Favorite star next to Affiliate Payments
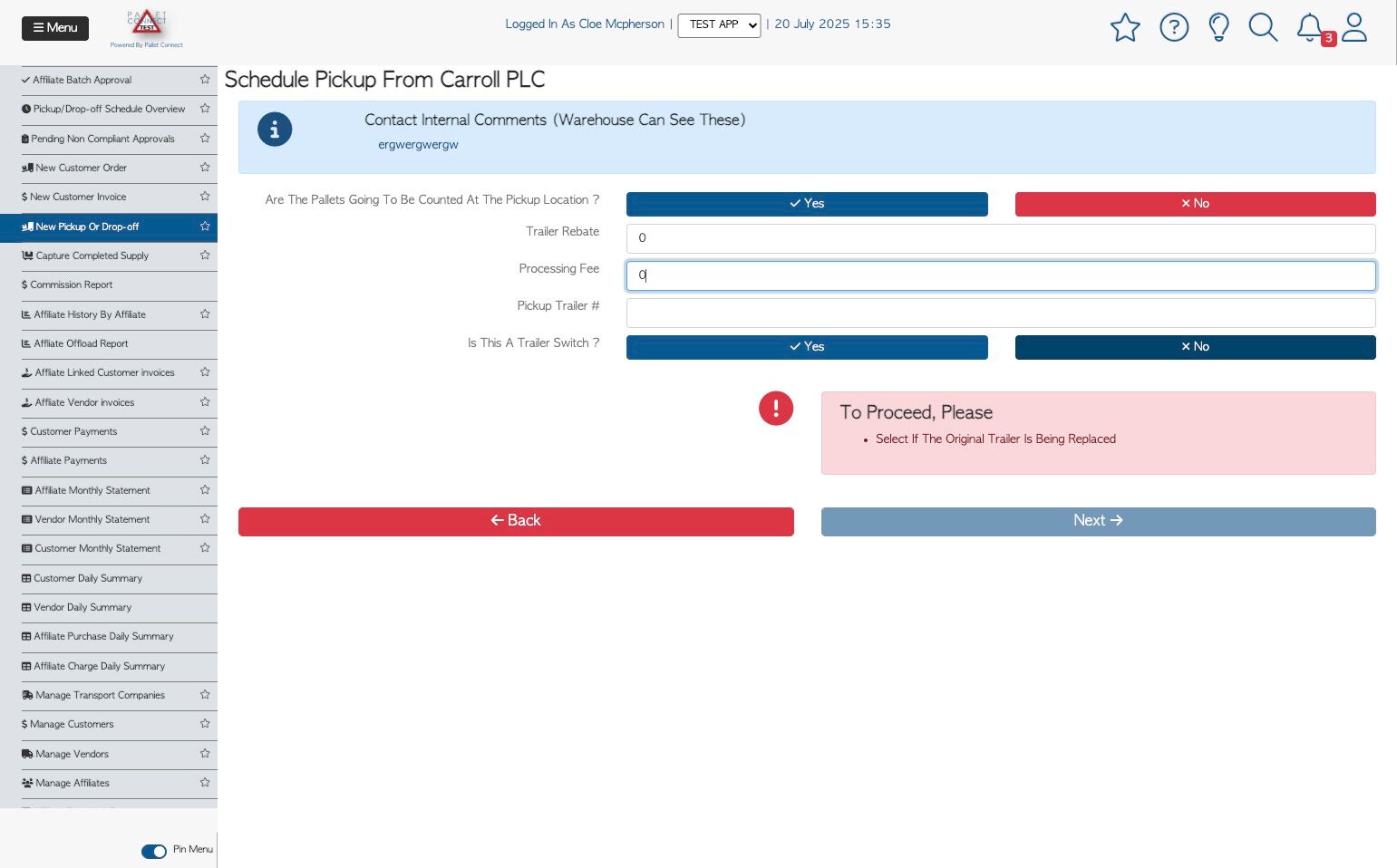This screenshot has height=868, width=1397. (205, 459)
